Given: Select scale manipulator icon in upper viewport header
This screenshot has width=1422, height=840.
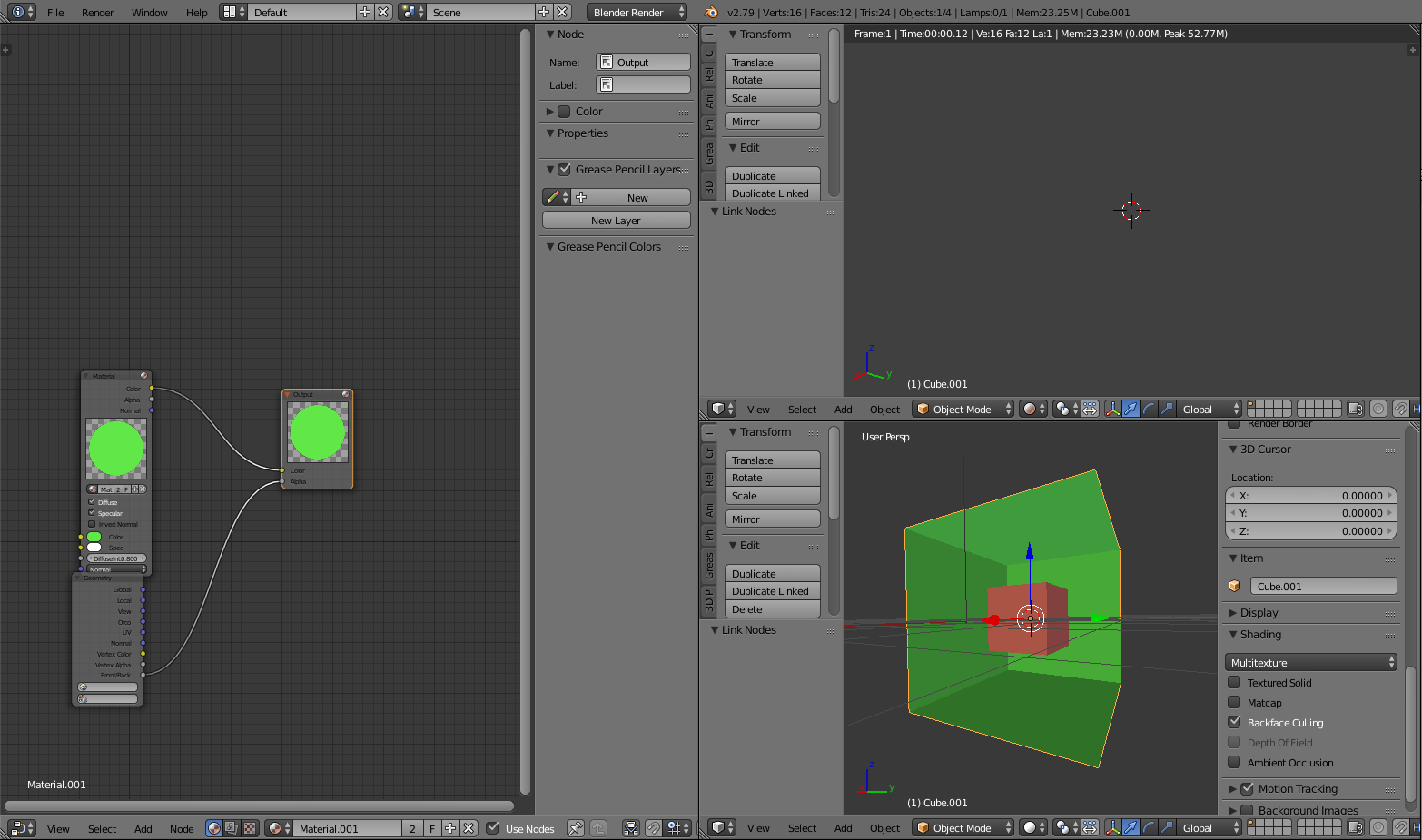Looking at the screenshot, I should [1167, 410].
